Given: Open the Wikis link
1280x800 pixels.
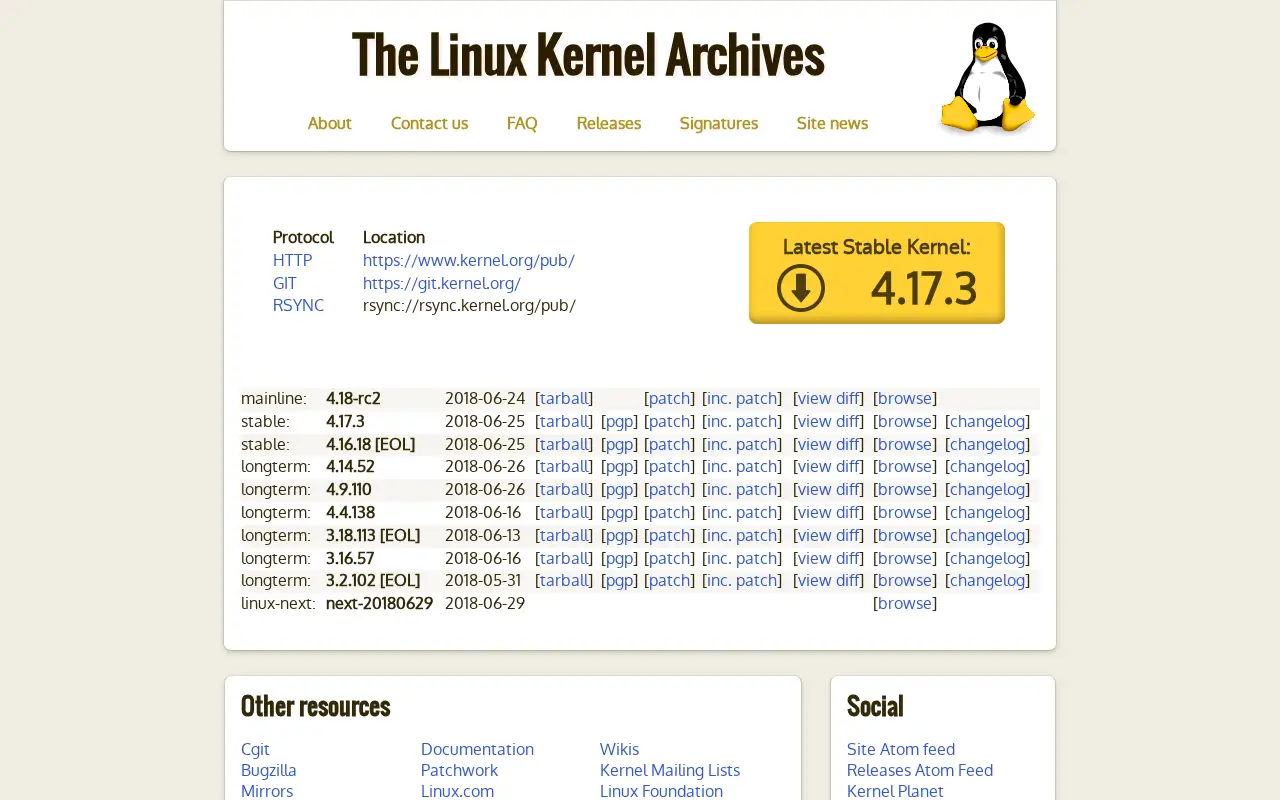Looking at the screenshot, I should (x=619, y=749).
